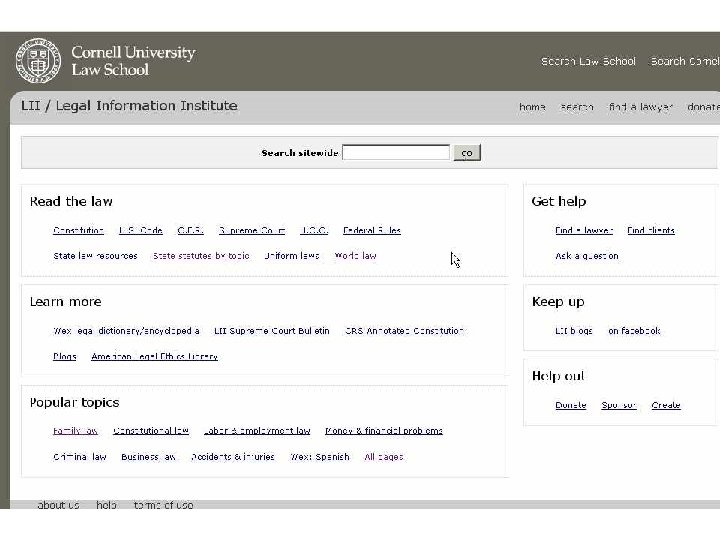Open the Find clients link
The width and height of the screenshot is (720, 540).
point(651,230)
